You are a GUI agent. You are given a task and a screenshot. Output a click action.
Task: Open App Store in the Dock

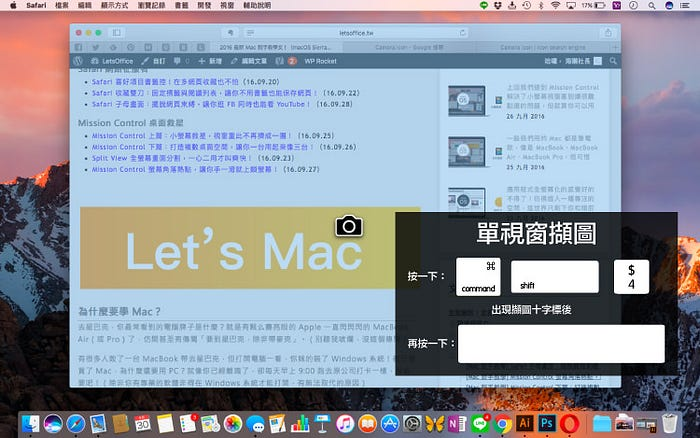[390, 423]
